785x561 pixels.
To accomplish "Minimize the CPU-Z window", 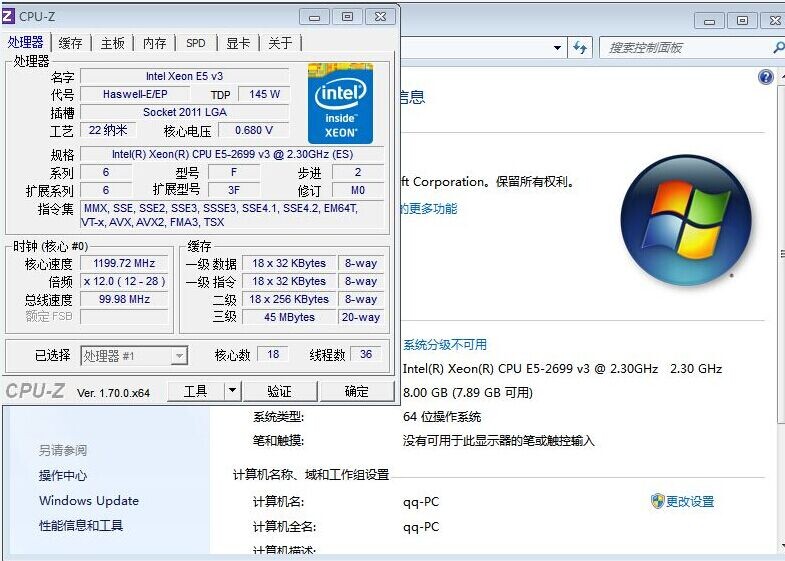I will 314,17.
